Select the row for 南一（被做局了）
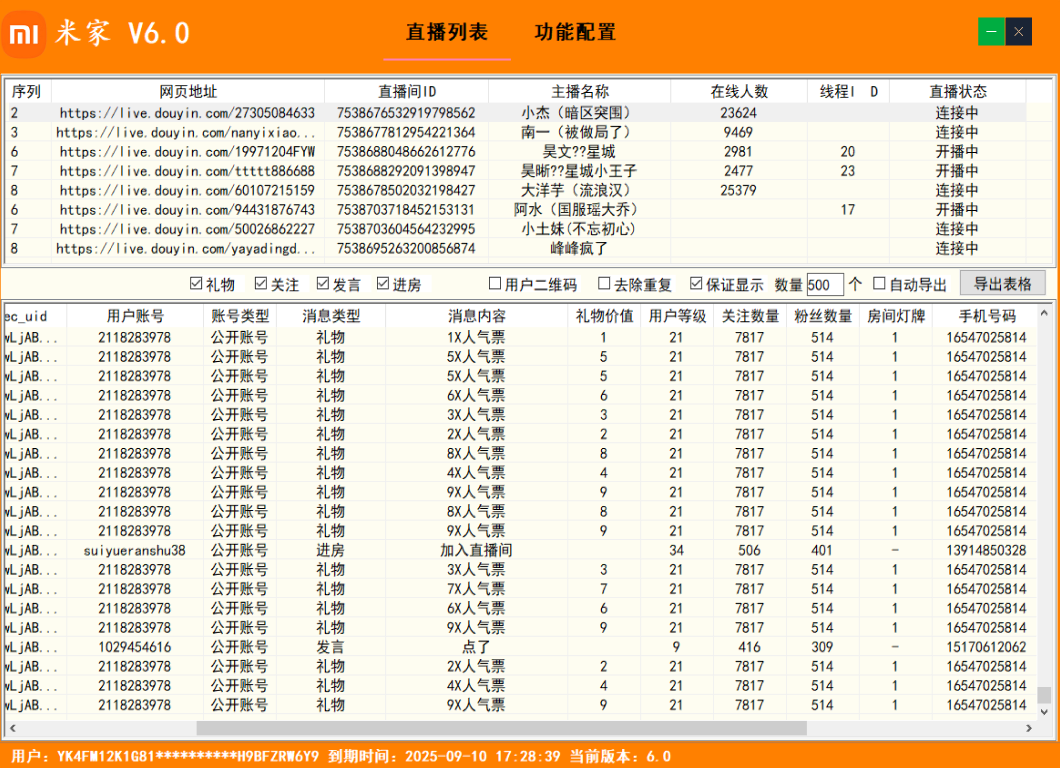 (516, 133)
